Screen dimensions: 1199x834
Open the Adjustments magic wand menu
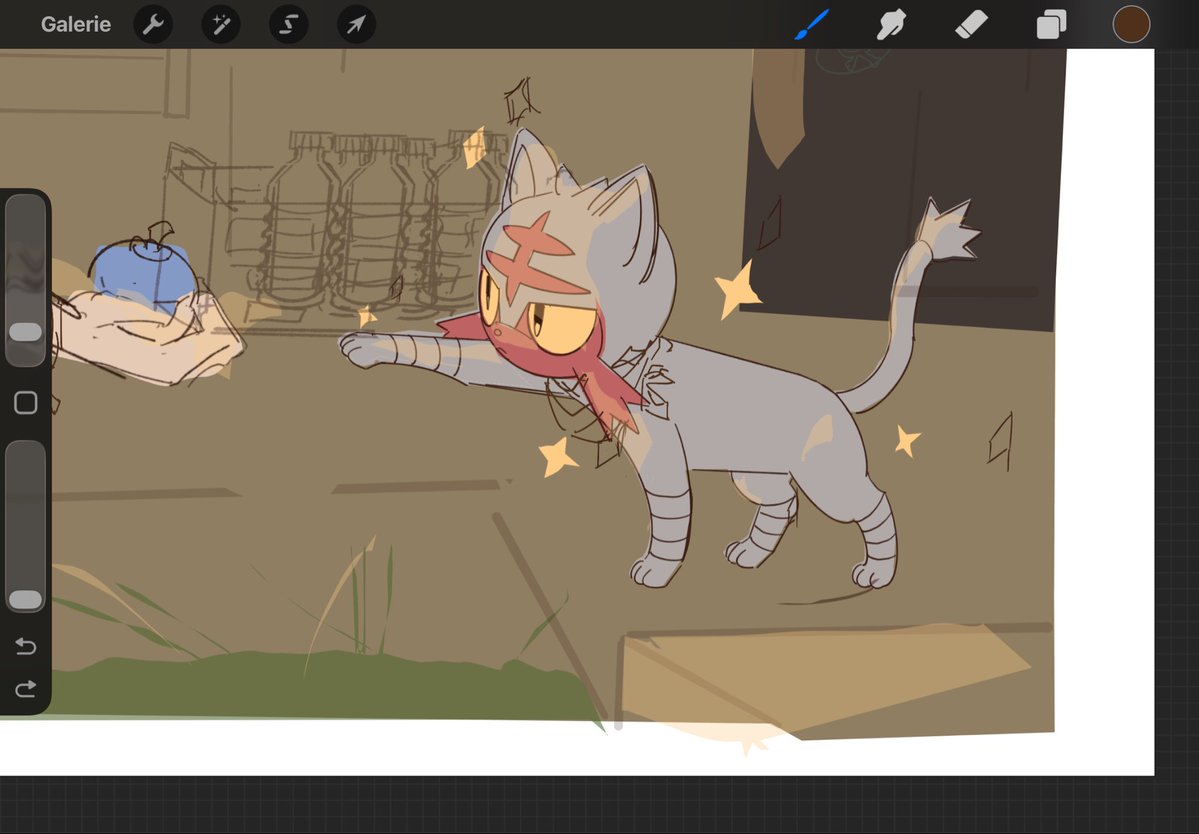point(221,24)
